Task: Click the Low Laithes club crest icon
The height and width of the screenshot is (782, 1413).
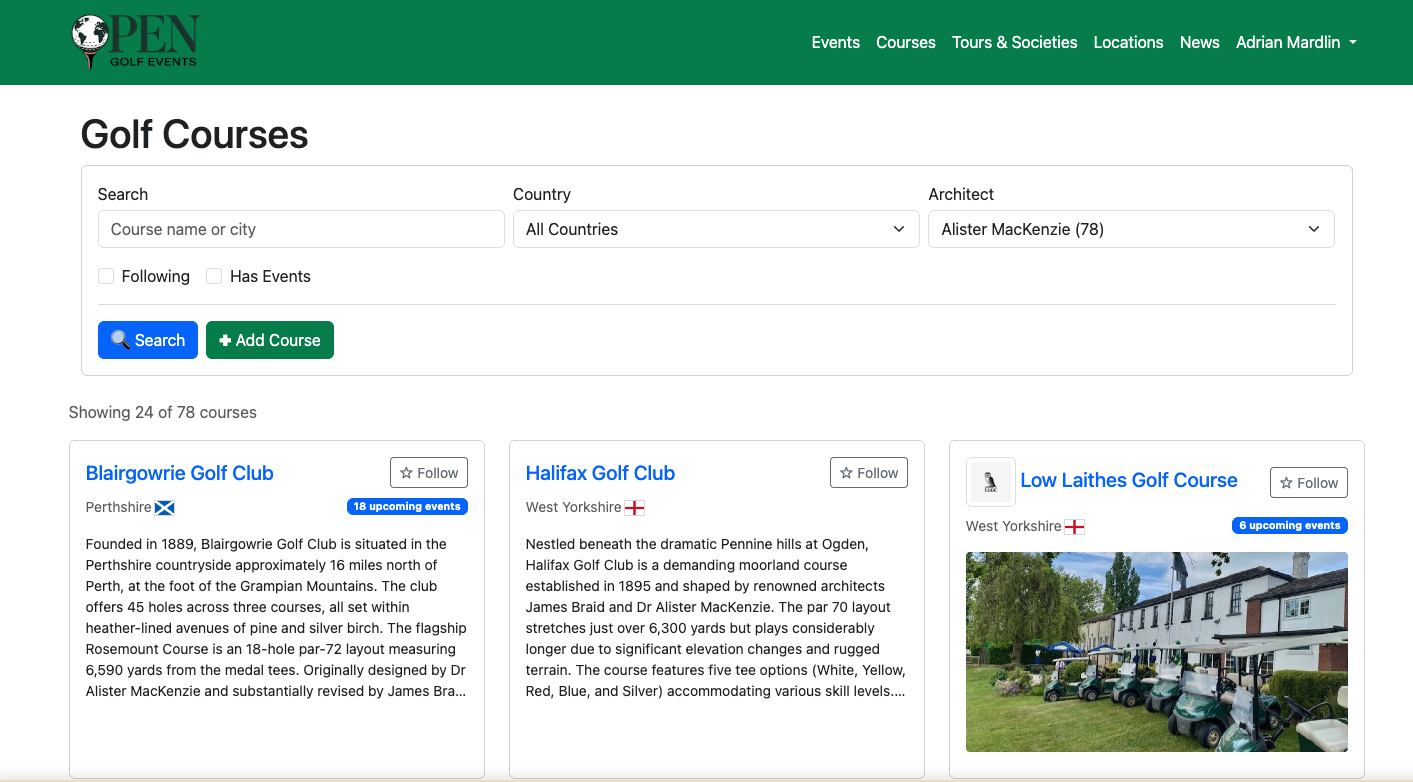Action: (x=991, y=482)
